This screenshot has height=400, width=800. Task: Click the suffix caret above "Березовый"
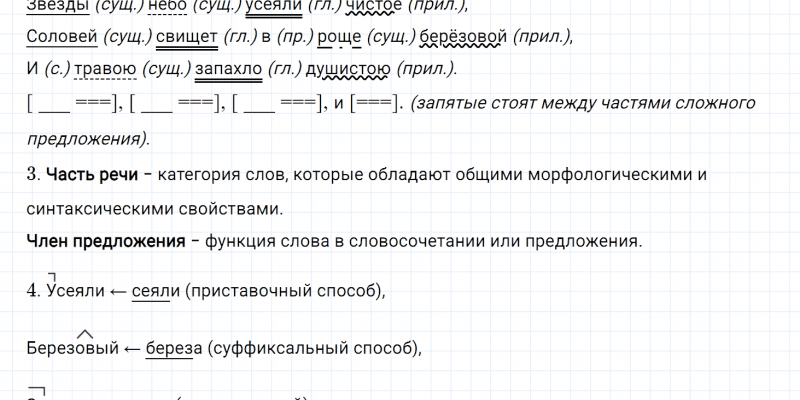click(x=86, y=334)
